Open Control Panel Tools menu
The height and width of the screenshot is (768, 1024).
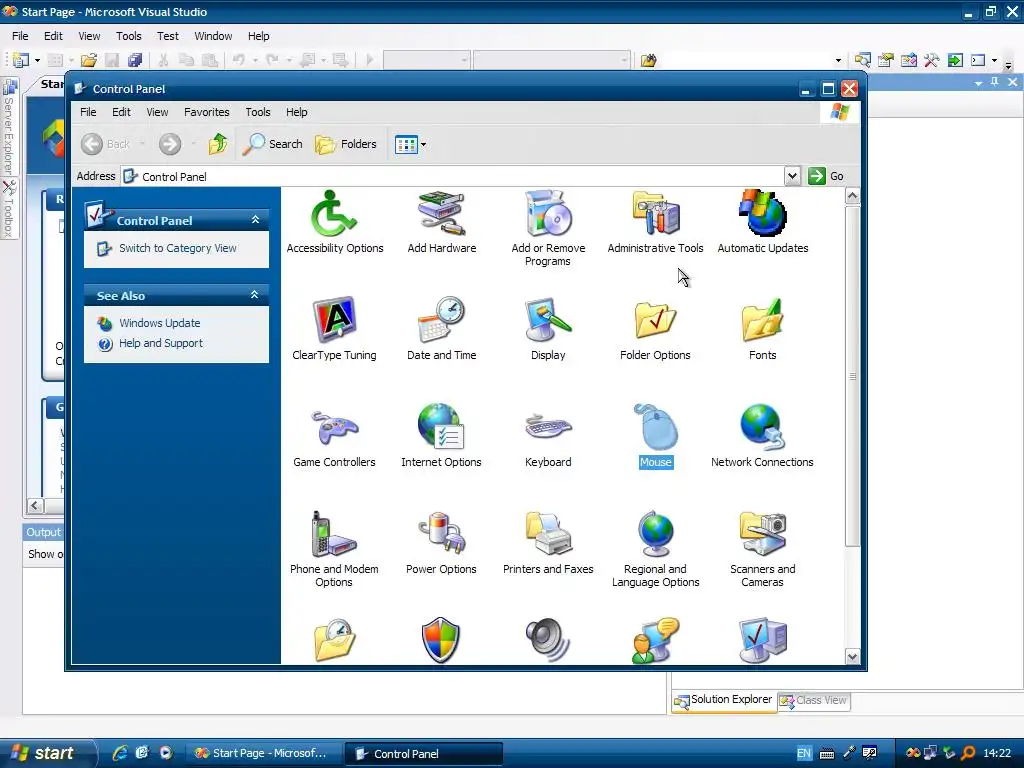coord(257,112)
